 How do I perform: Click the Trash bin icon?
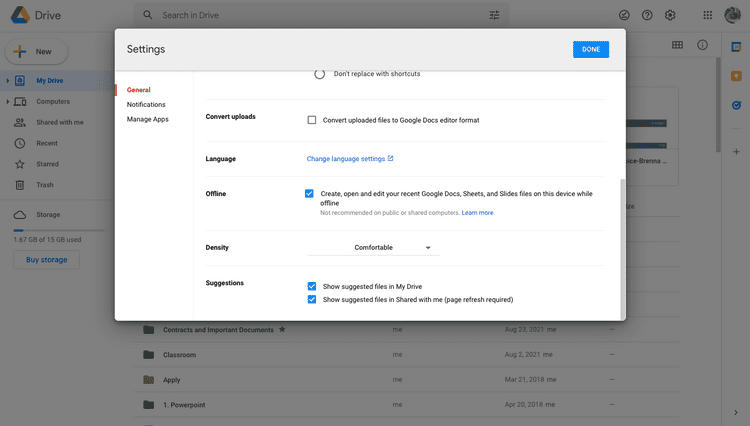[x=20, y=185]
